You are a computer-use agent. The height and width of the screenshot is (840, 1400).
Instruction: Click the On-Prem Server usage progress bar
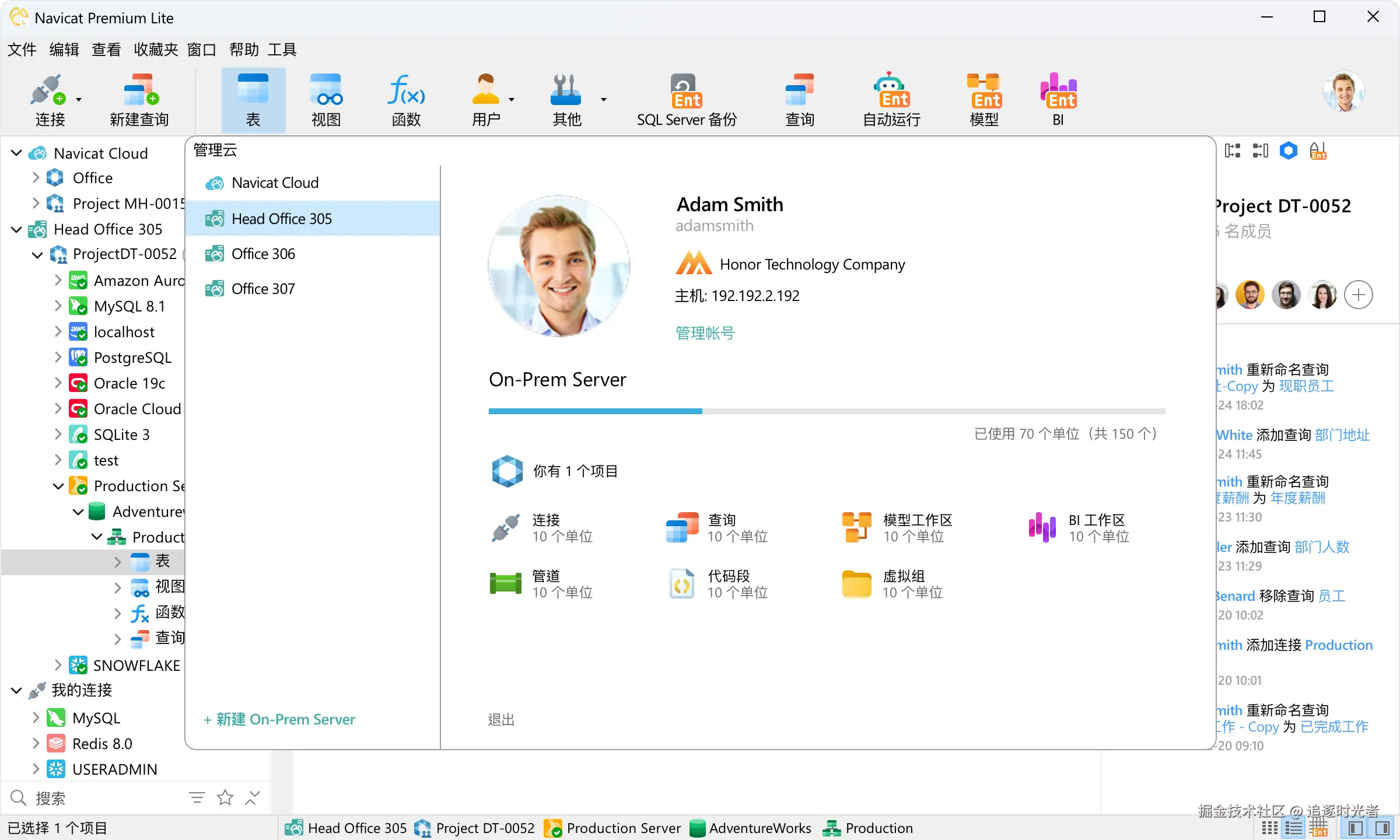[x=827, y=411]
